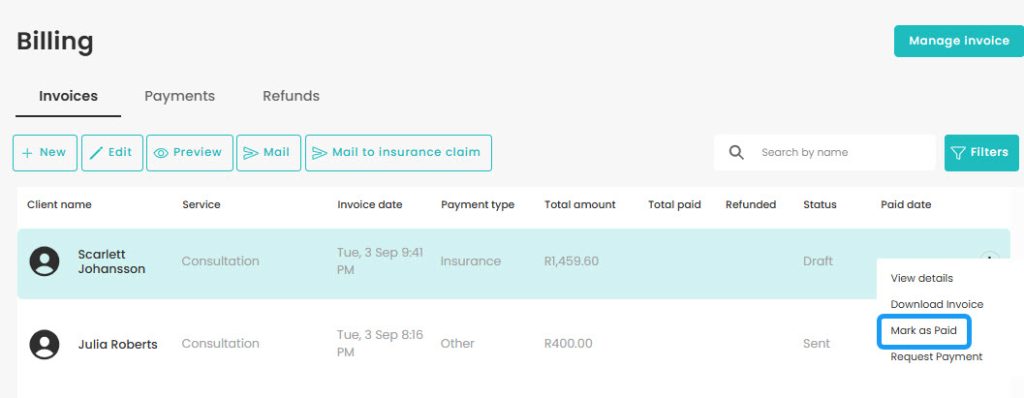Select Request Payment menu option
Image resolution: width=1024 pixels, height=398 pixels.
click(936, 357)
